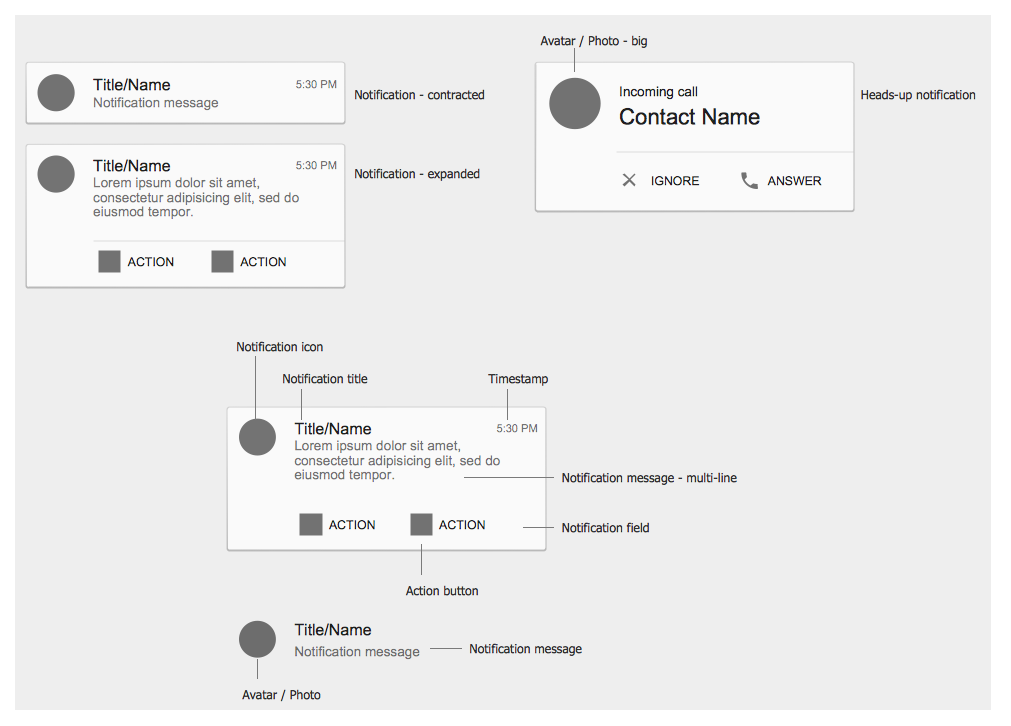Tap the IGNORE button on the incoming call
Screen dimensions: 1011x726
[x=660, y=181]
